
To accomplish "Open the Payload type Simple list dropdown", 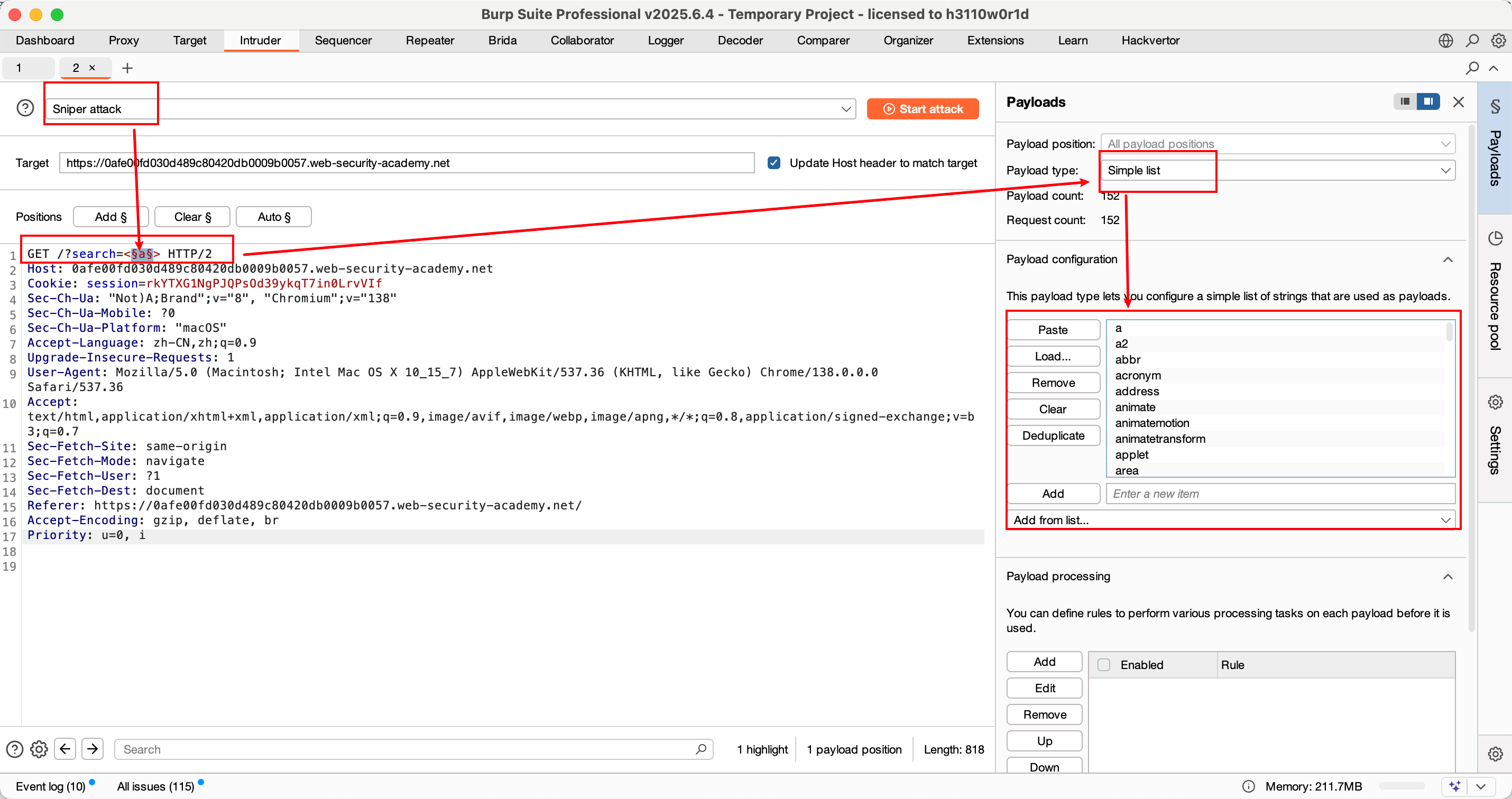I will point(1278,170).
